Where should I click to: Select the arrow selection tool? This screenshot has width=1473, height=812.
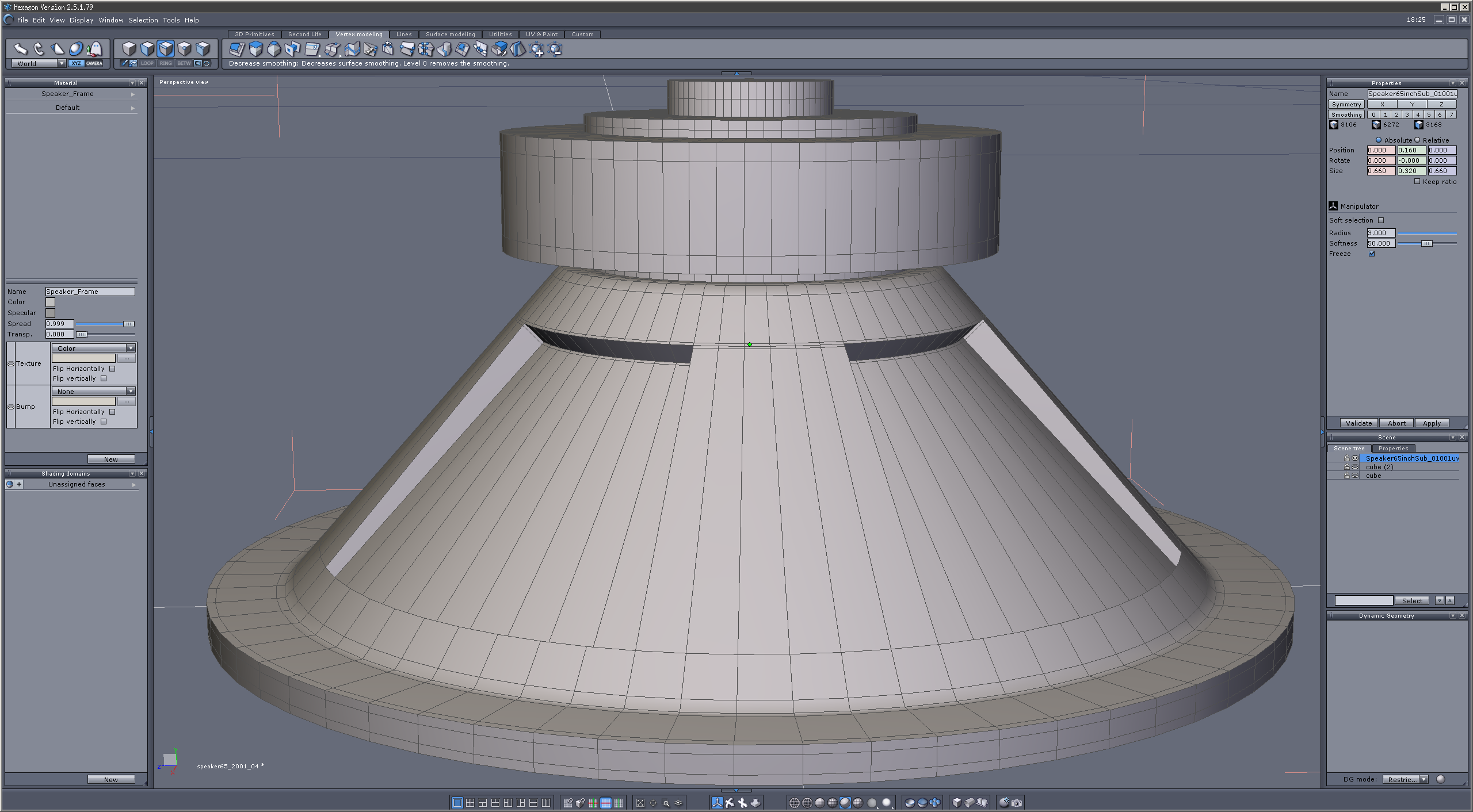point(21,49)
